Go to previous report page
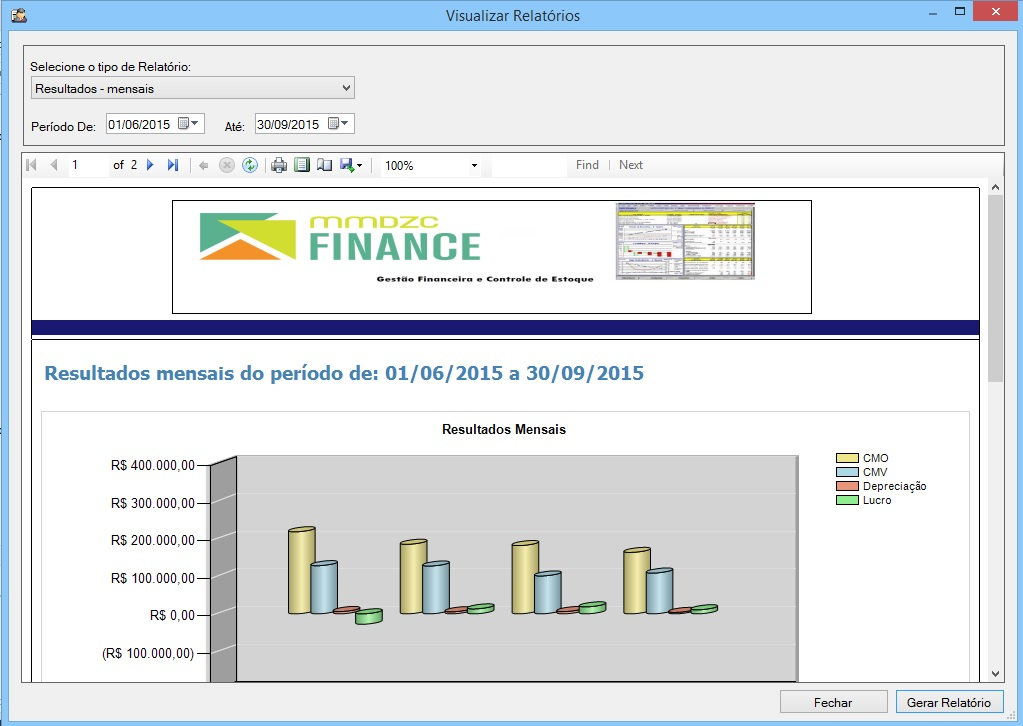1023x726 pixels. click(x=54, y=165)
